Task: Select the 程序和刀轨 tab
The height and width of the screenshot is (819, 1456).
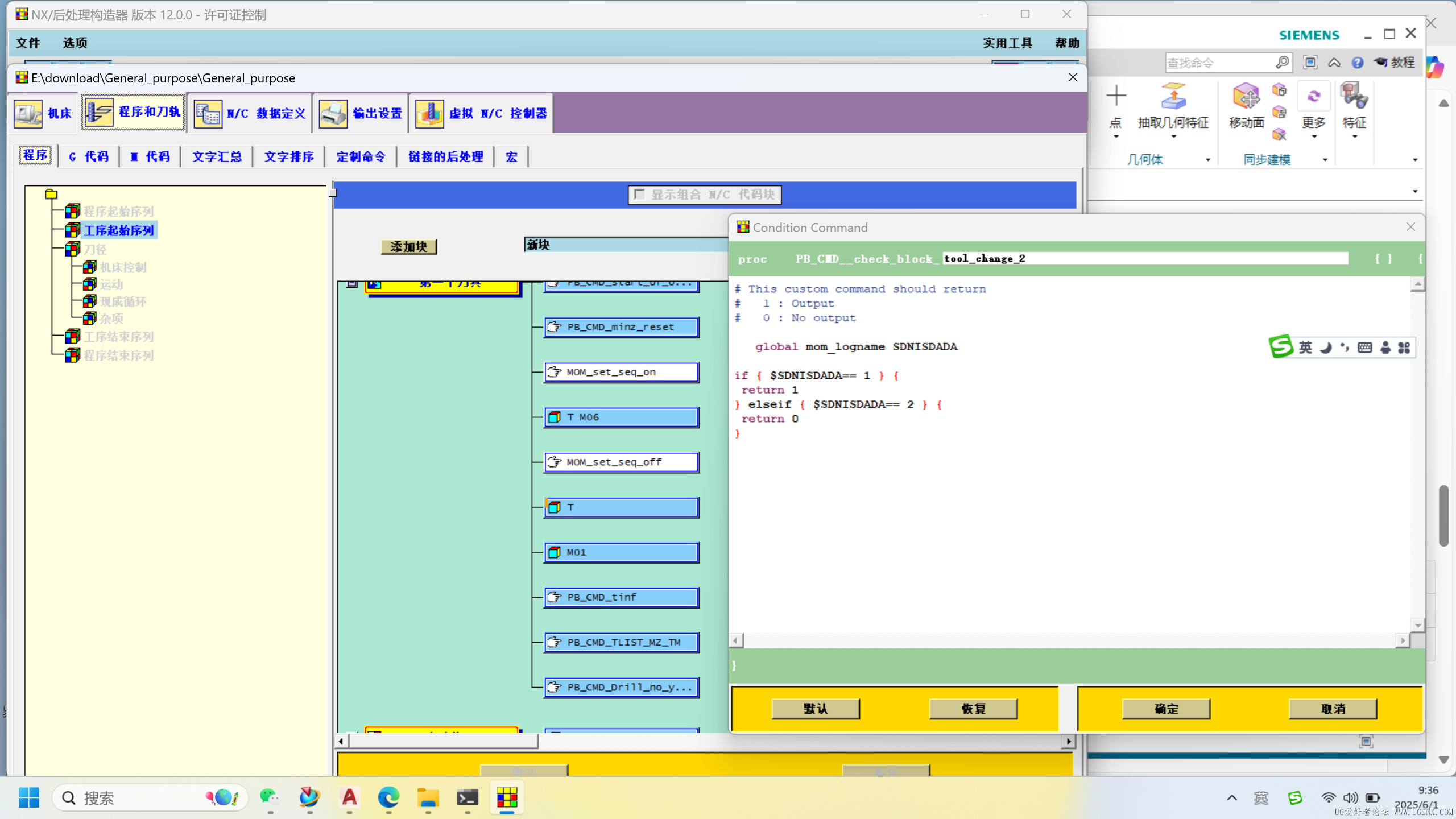Action: 133,113
